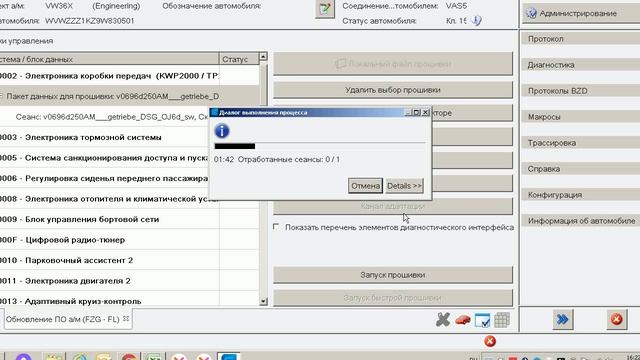Screen dimensions: 640x360
Task: Open the Протокол menu
Action: pyautogui.click(x=580, y=39)
